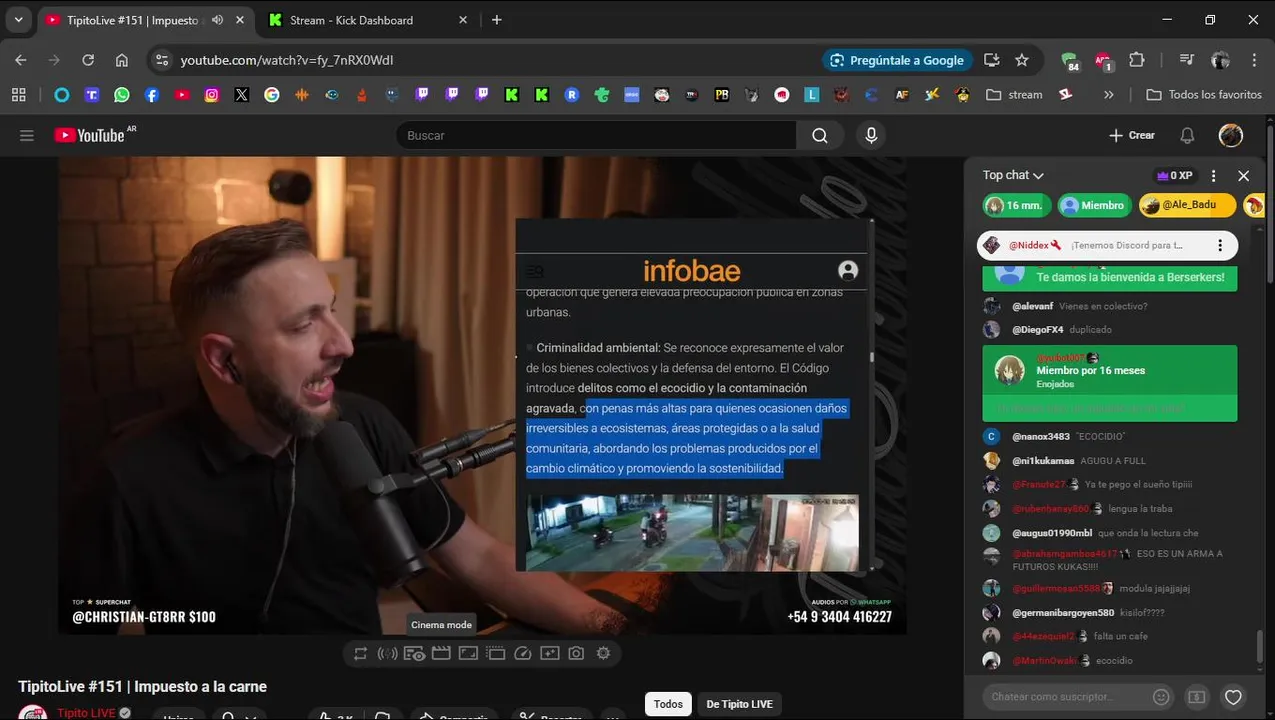The width and height of the screenshot is (1275, 720).
Task: Open the apps grid shortcut
Action: pyautogui.click(x=18, y=95)
